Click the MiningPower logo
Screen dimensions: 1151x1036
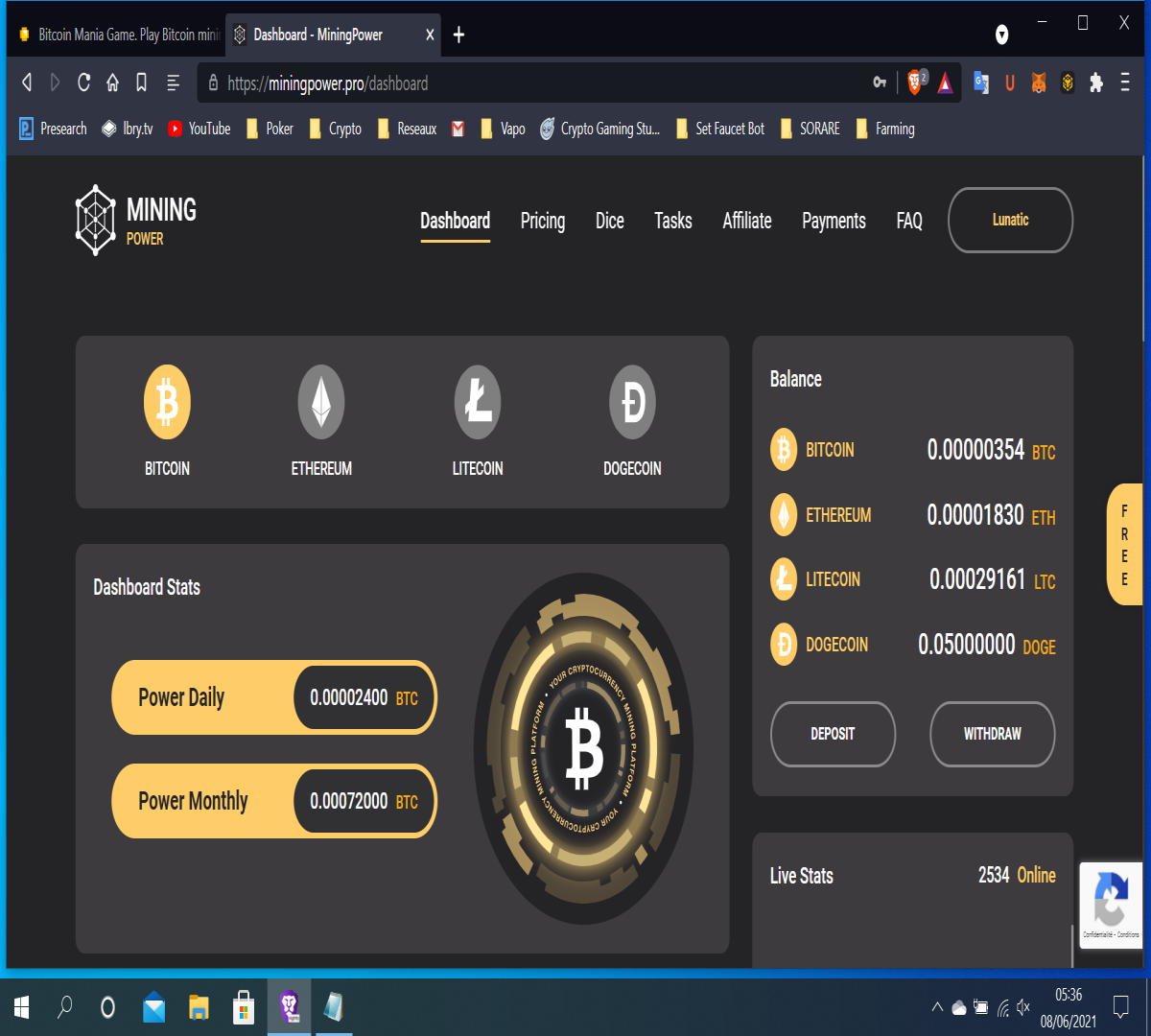pos(136,220)
